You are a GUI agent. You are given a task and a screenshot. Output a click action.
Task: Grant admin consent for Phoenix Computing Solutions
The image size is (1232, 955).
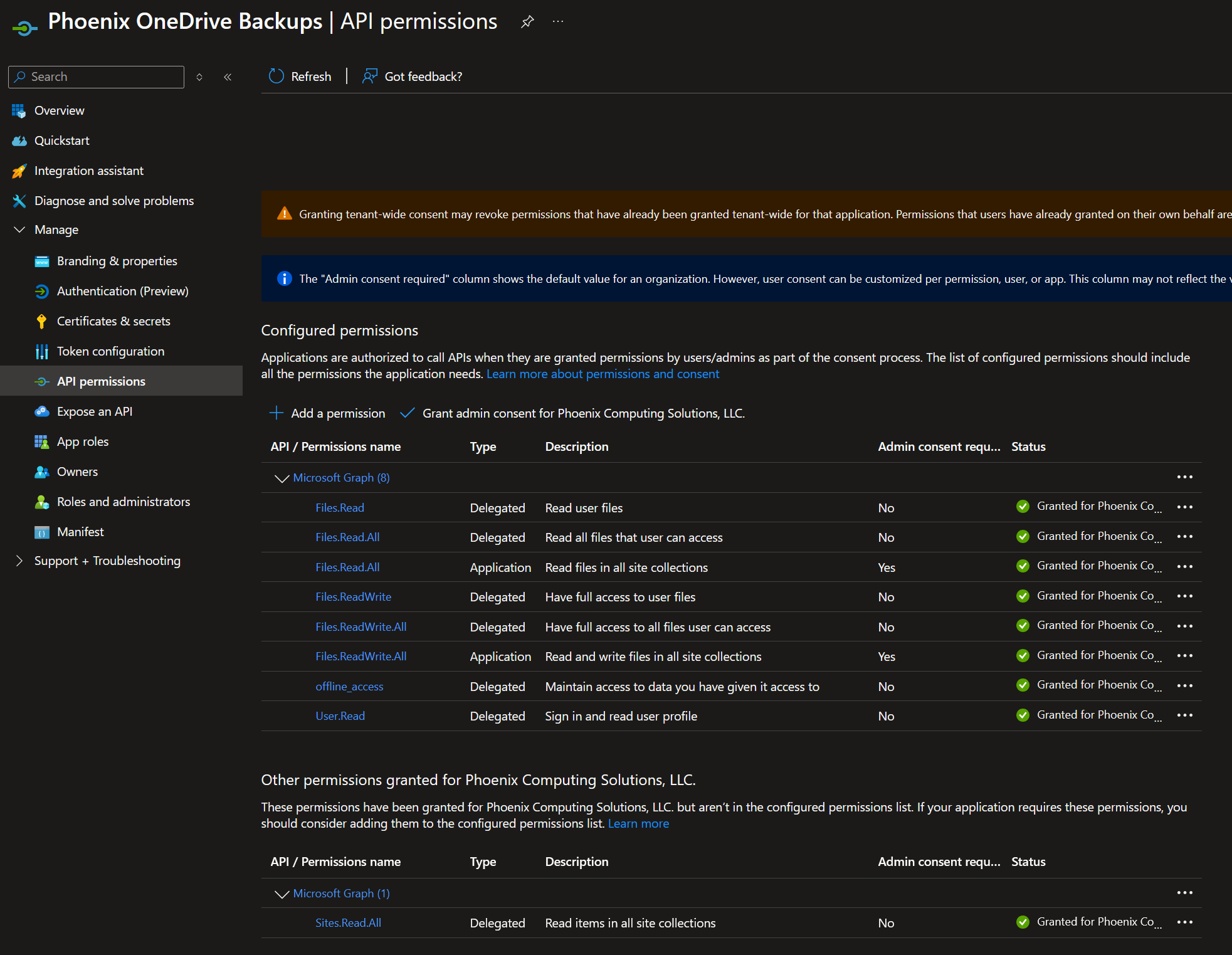(572, 413)
